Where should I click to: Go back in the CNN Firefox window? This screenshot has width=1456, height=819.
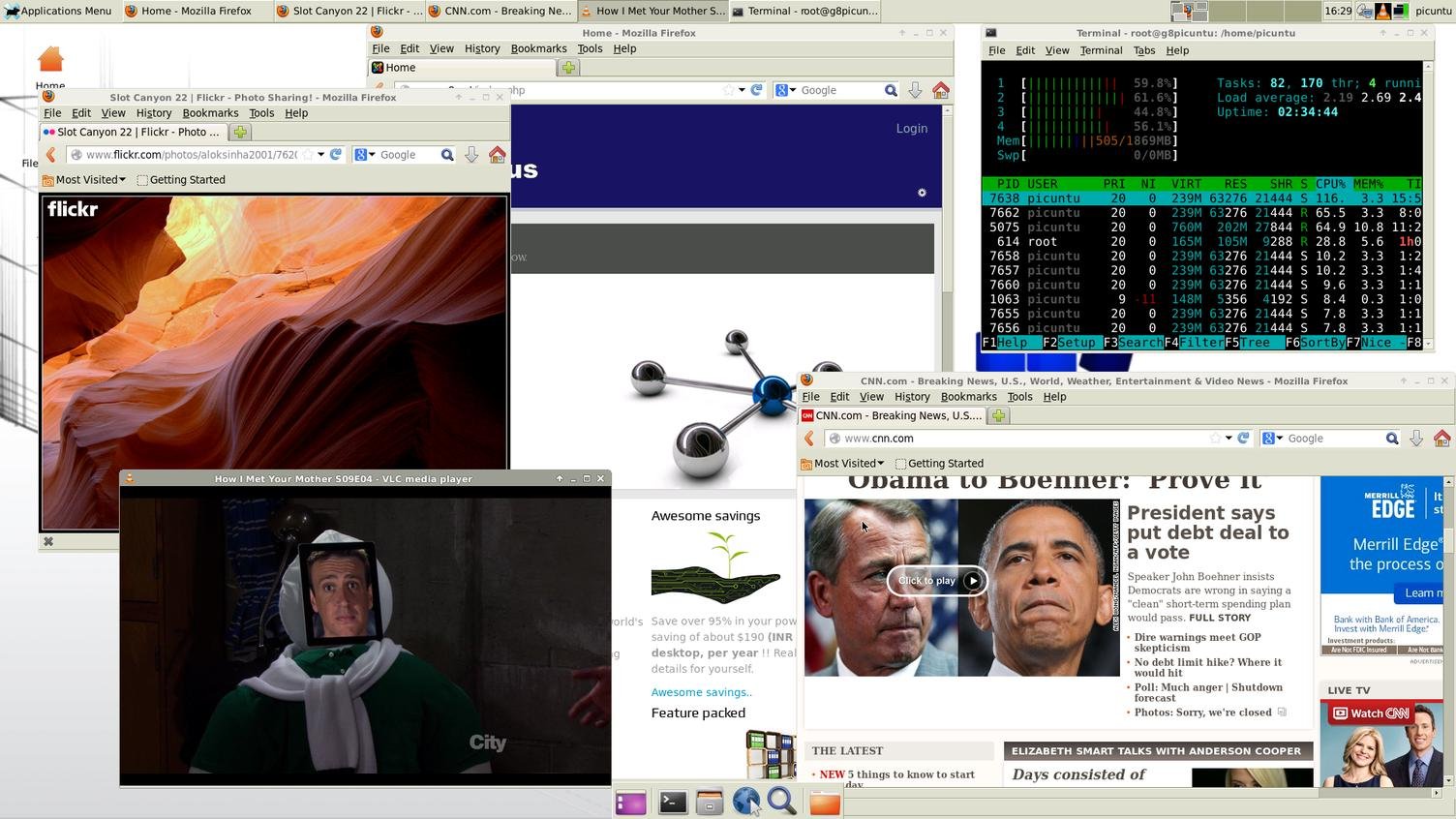(x=809, y=439)
